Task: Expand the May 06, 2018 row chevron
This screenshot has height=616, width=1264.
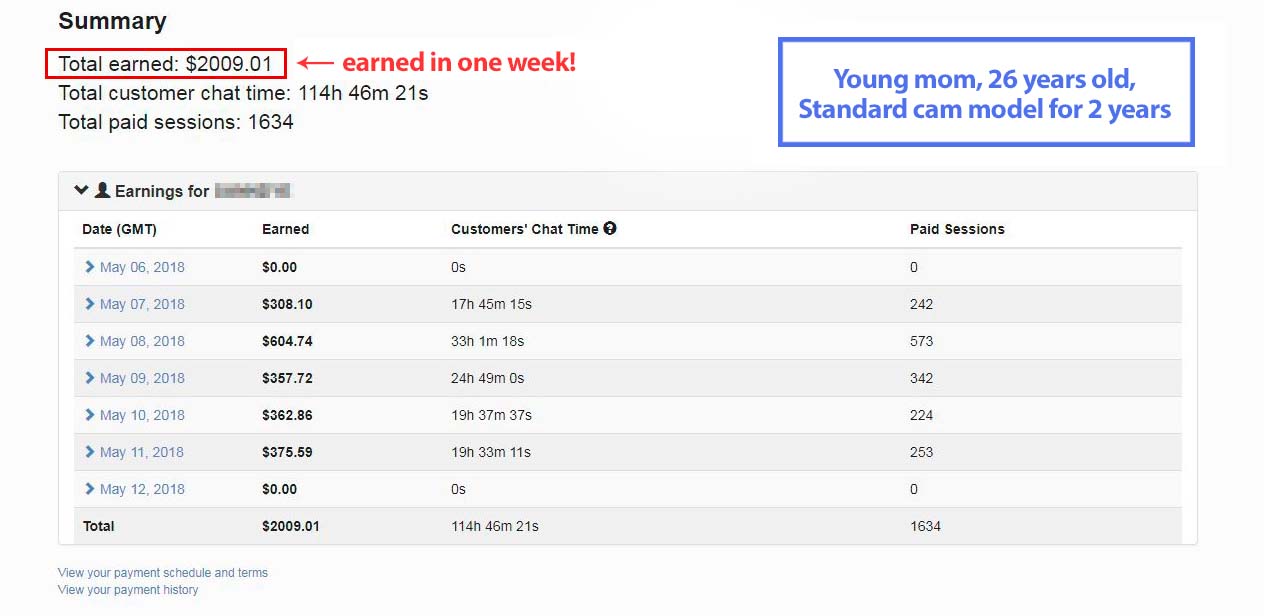Action: tap(90, 267)
